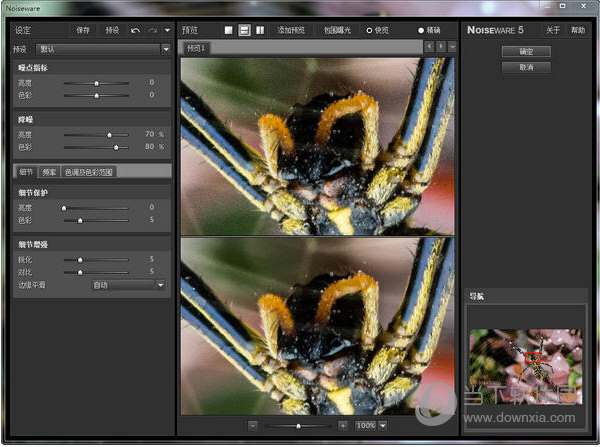Select the vertical split preview layout icon

(x=260, y=30)
